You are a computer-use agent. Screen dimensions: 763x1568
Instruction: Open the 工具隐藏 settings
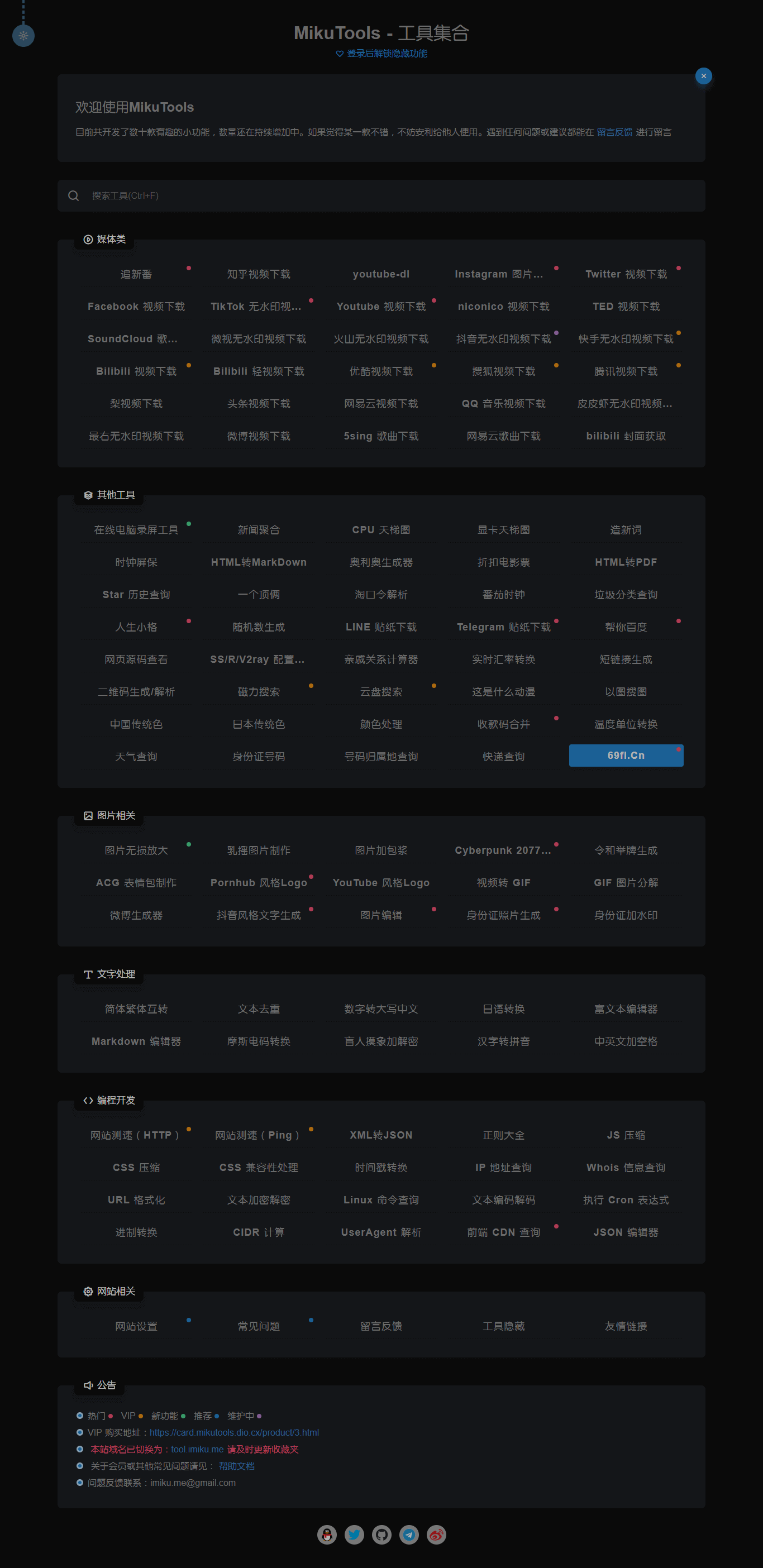click(x=504, y=1326)
